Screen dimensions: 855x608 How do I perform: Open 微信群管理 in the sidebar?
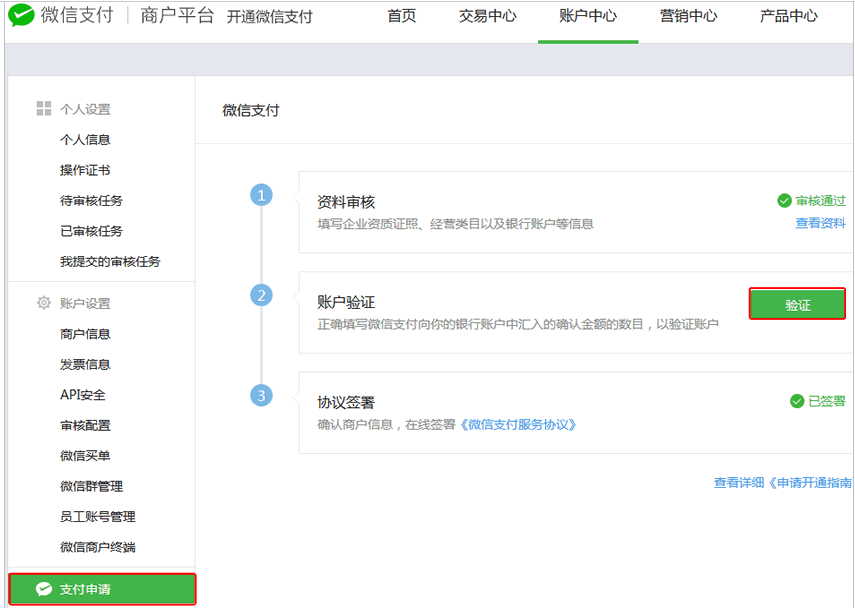[91, 486]
